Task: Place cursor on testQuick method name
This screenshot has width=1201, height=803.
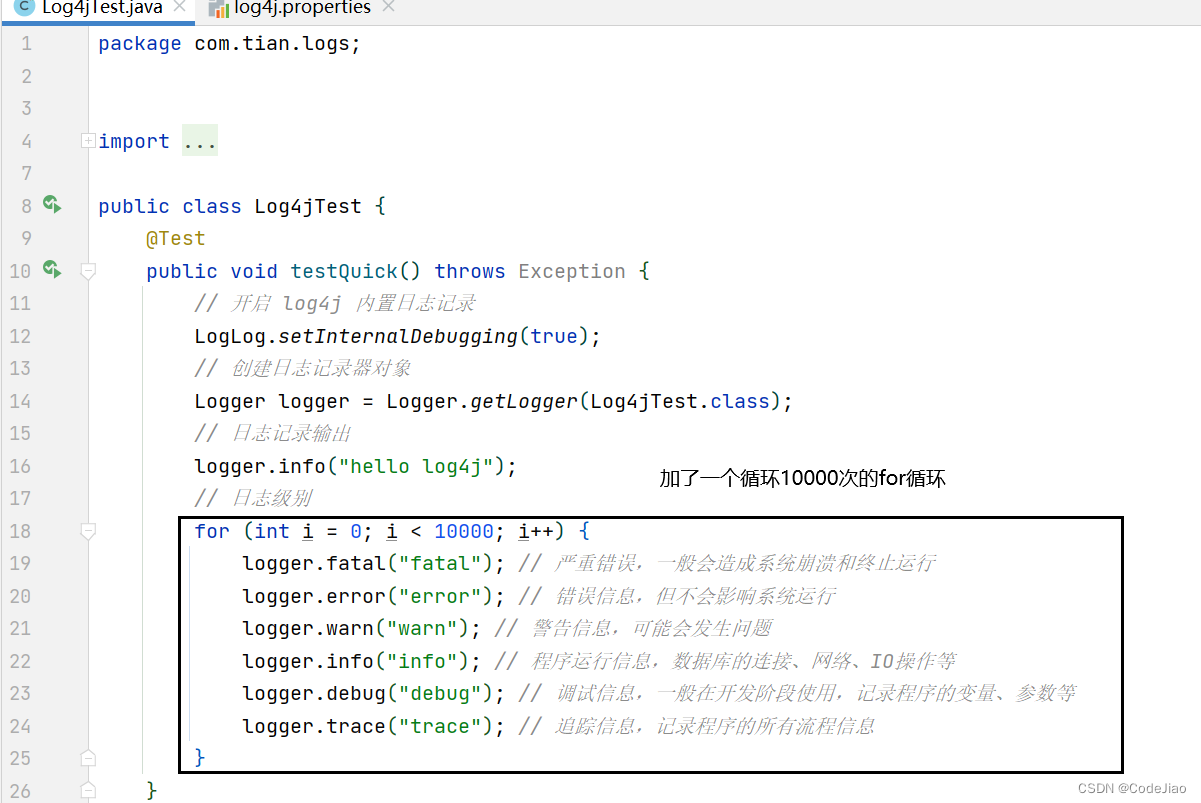Action: [344, 271]
